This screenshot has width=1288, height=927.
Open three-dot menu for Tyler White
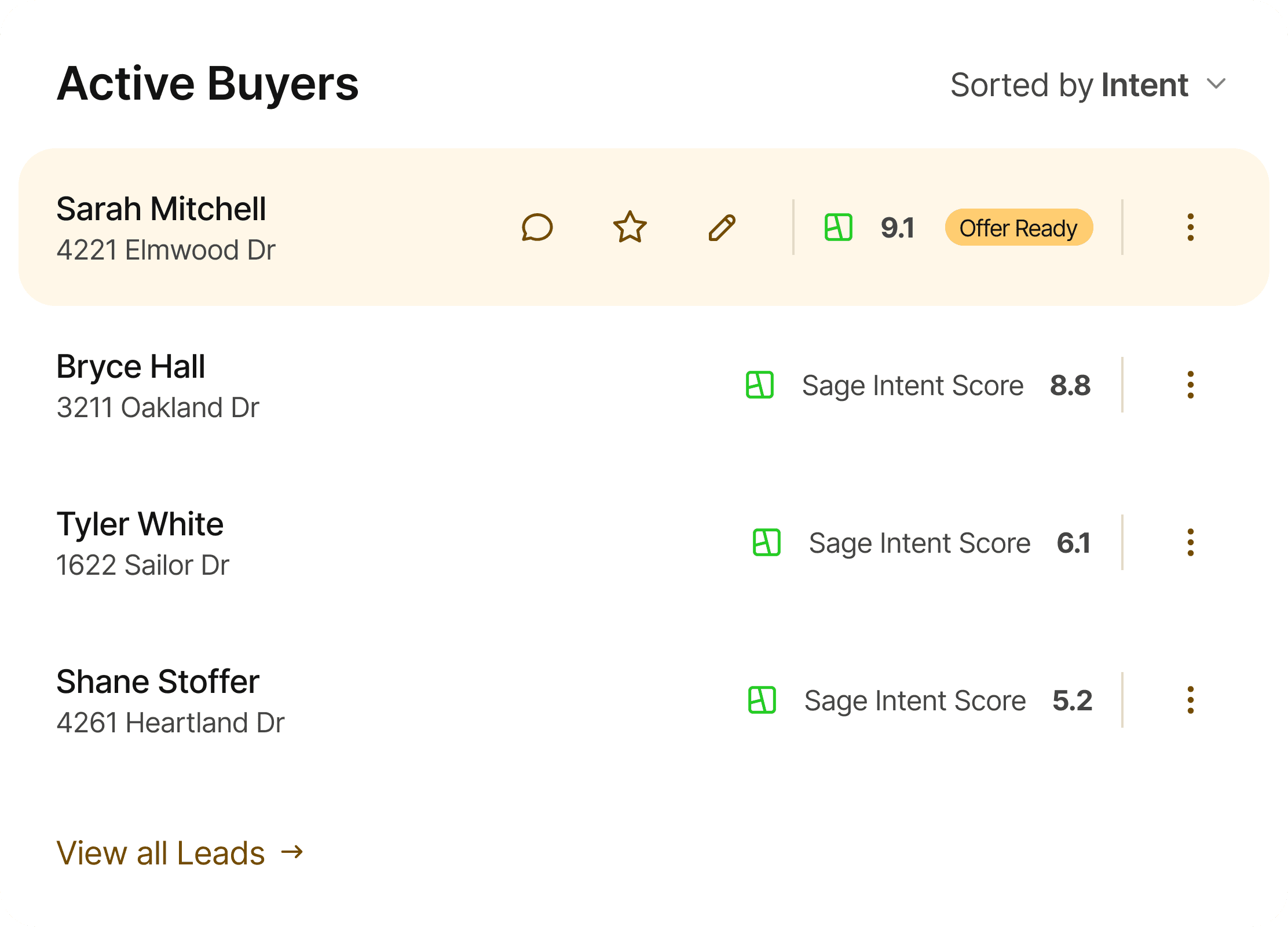pos(1190,542)
